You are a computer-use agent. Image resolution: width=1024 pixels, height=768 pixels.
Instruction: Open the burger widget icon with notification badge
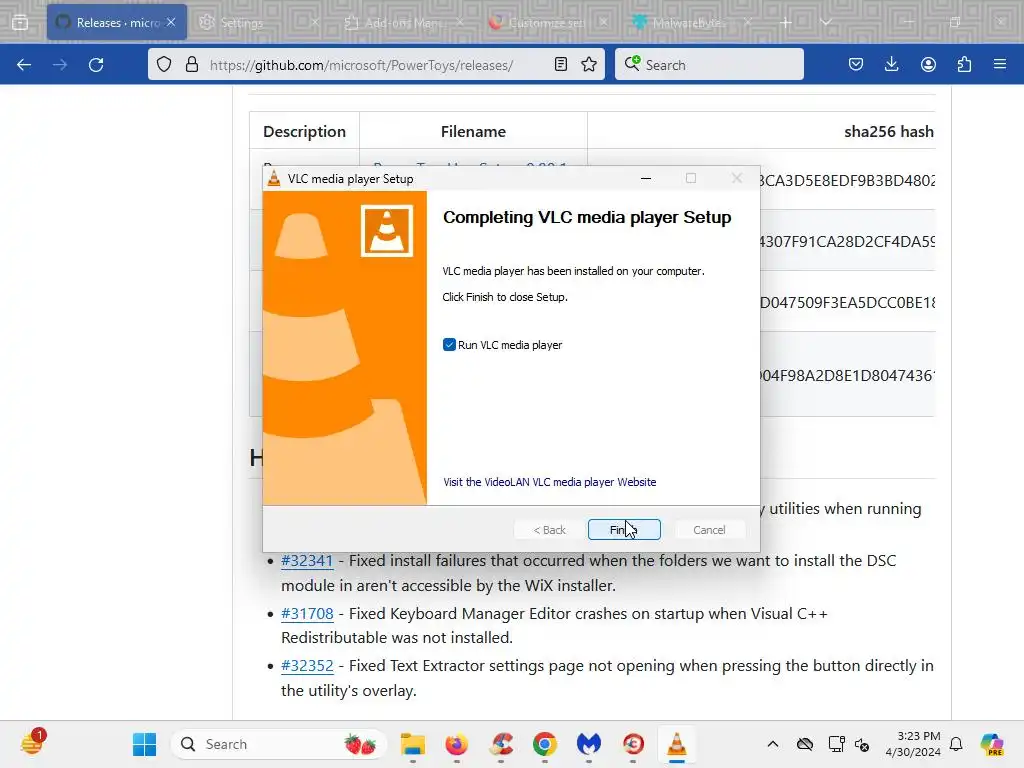(32, 743)
